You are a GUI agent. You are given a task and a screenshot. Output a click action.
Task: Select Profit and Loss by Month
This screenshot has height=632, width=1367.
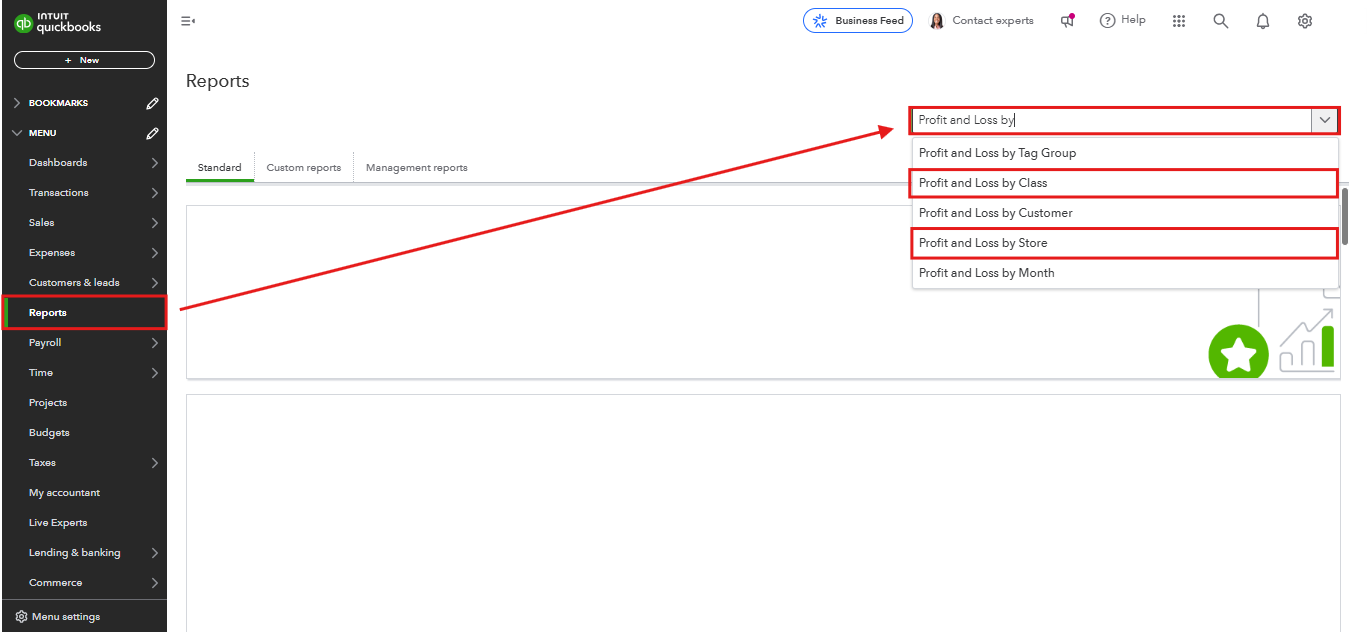[1125, 273]
